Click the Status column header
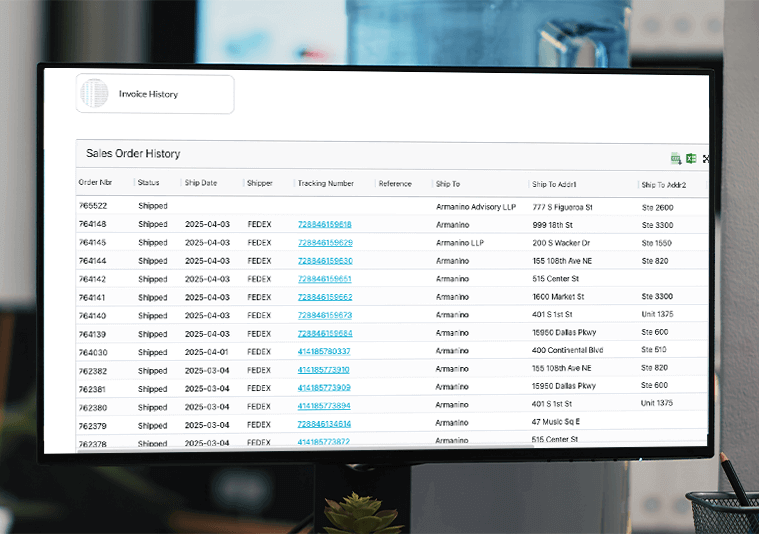 coord(148,183)
